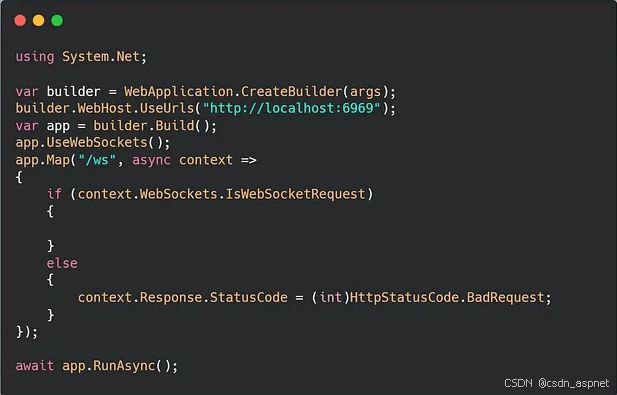Click the 'var app = builder.Build();' line
Viewport: 617px width, 395px height.
pyautogui.click(x=116, y=126)
